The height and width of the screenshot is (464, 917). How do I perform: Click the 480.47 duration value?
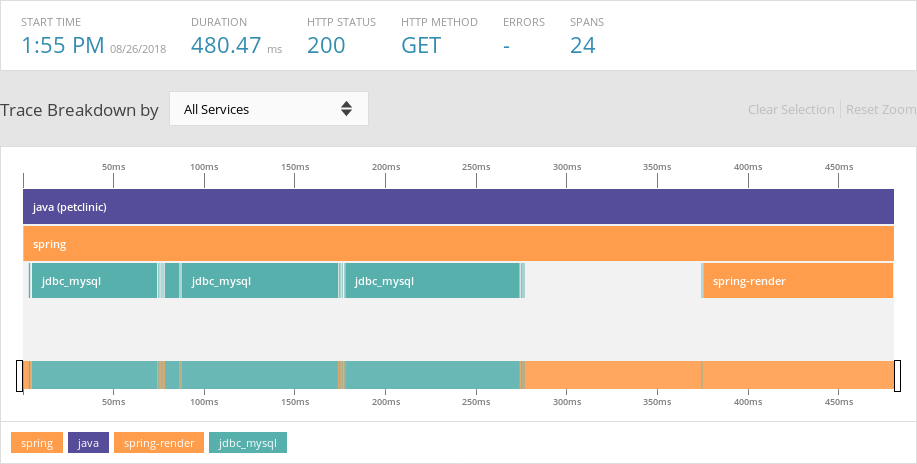(x=226, y=45)
